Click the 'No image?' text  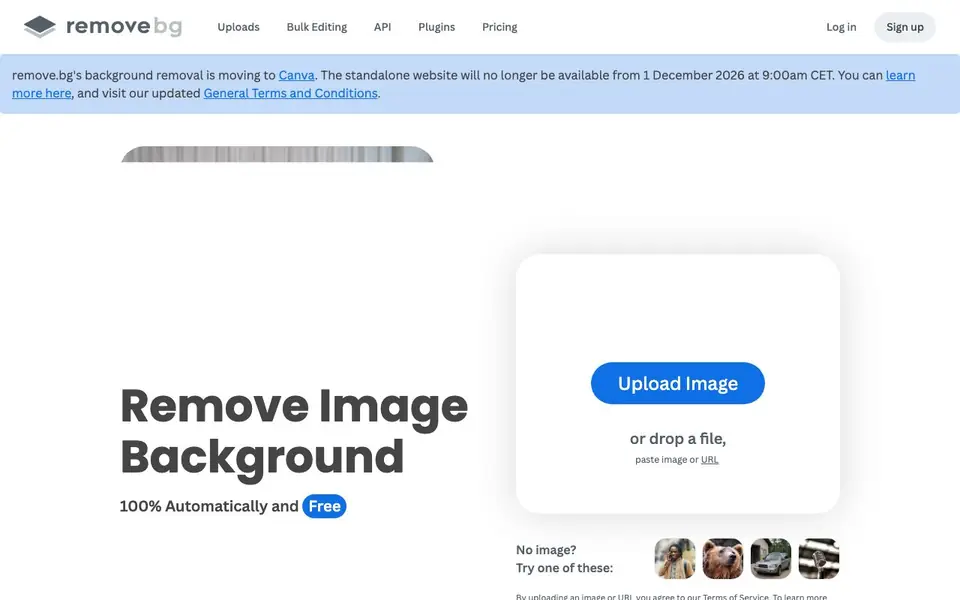coord(546,550)
